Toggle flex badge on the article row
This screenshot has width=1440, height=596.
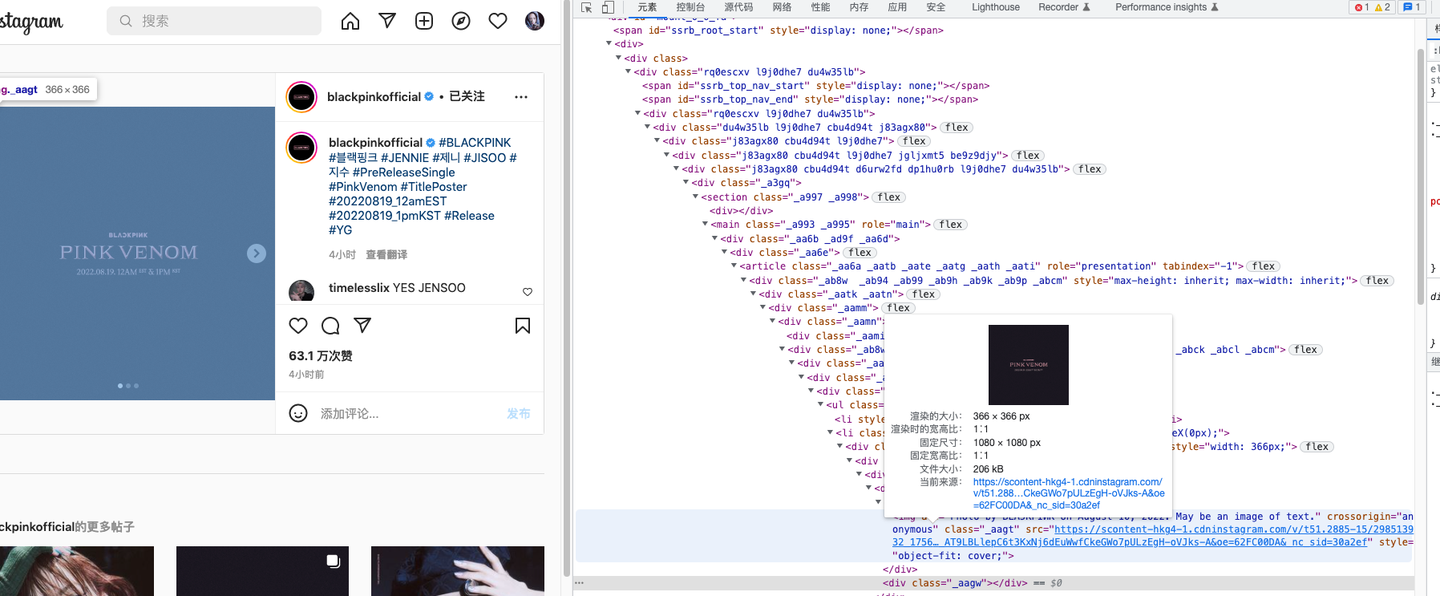click(x=1263, y=267)
